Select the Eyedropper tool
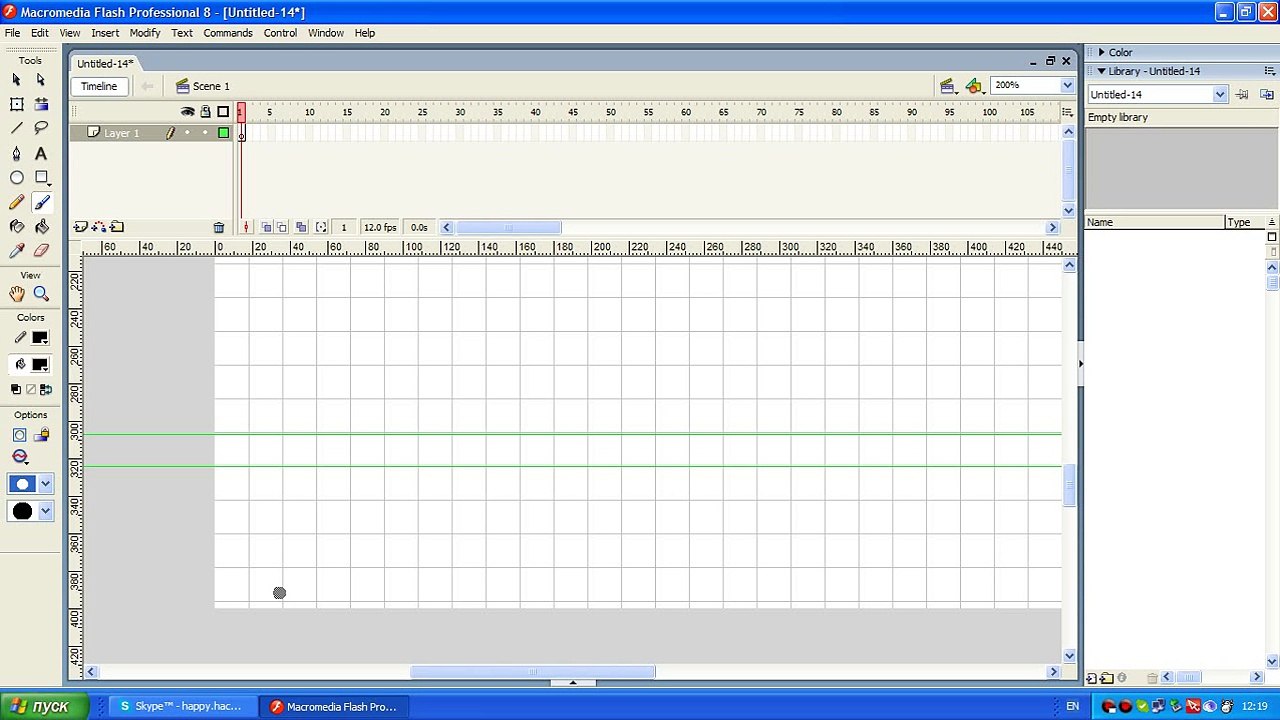Screen dimensions: 1280x720 pos(17,251)
